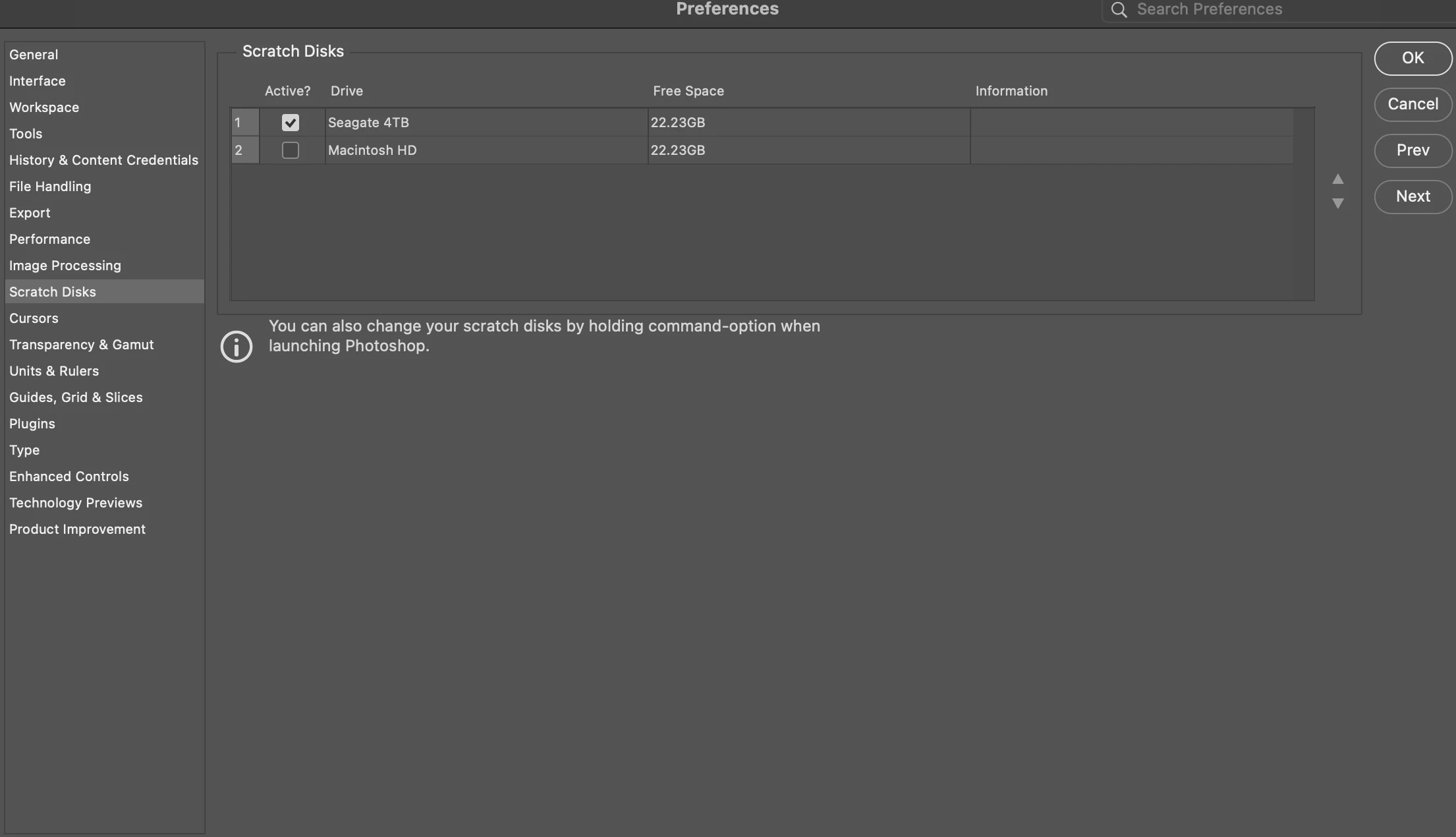Enable Macintosh HD as scratch disk
Image resolution: width=1456 pixels, height=837 pixels.
(x=291, y=150)
